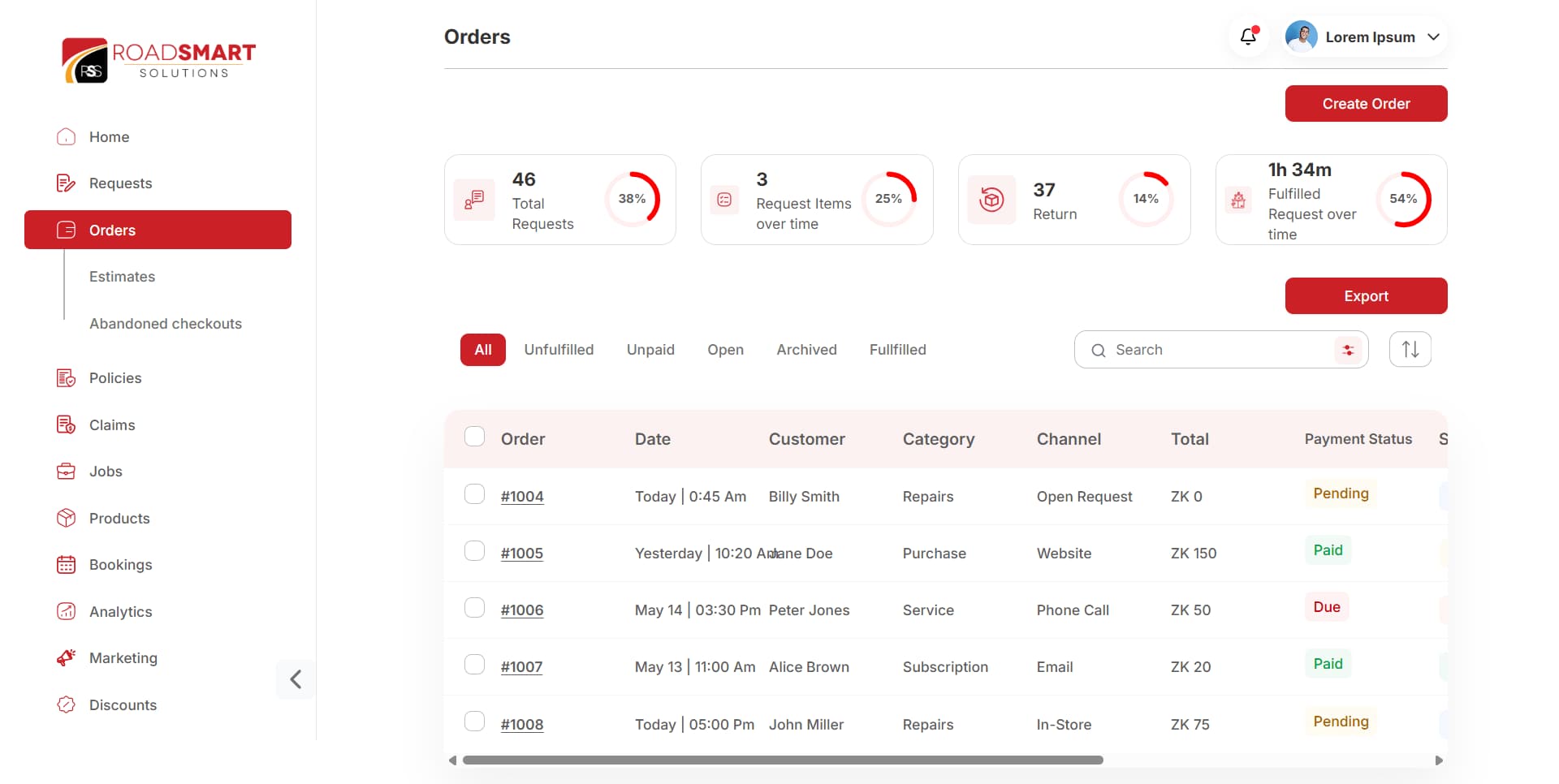This screenshot has height=784, width=1559.
Task: Collapse the sidebar with the chevron
Action: click(296, 679)
